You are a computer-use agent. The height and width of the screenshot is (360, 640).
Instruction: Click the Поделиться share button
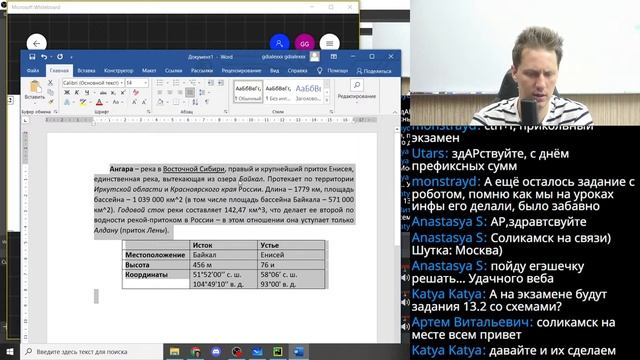point(373,71)
